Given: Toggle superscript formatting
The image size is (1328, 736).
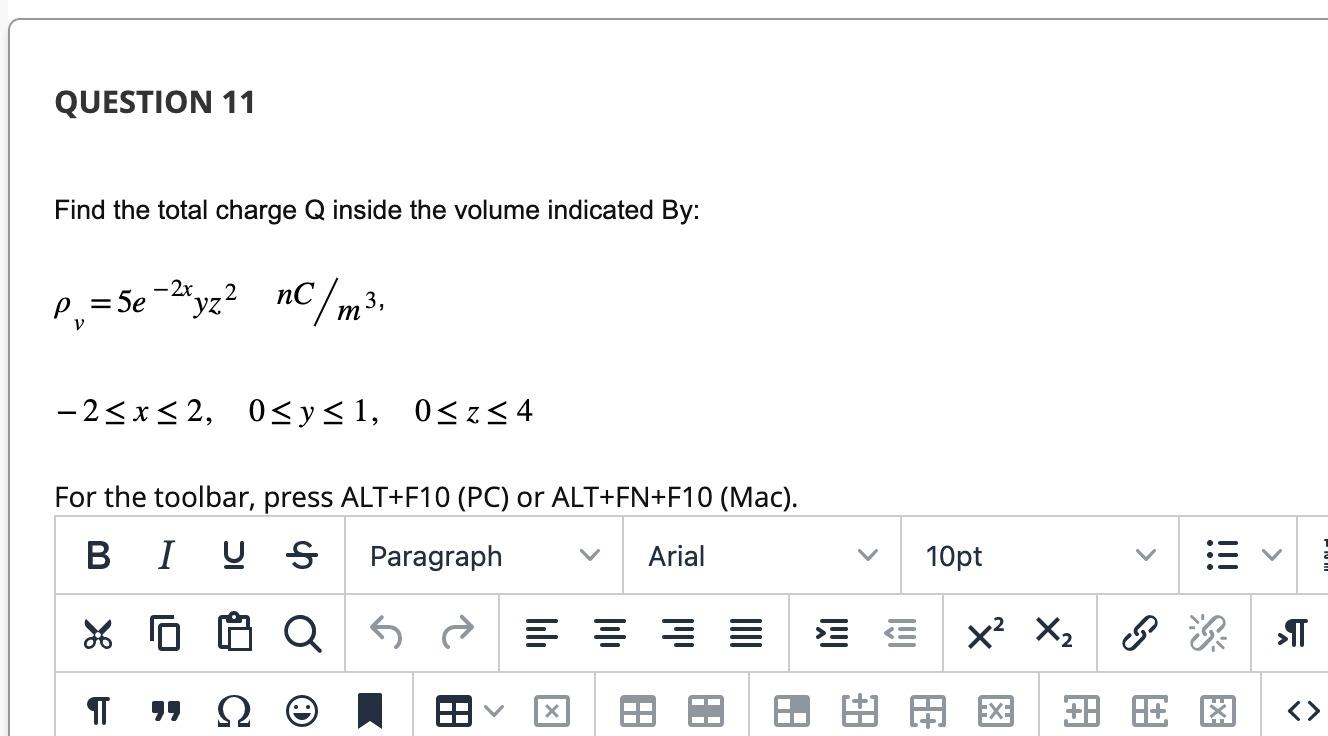Looking at the screenshot, I should point(982,633).
